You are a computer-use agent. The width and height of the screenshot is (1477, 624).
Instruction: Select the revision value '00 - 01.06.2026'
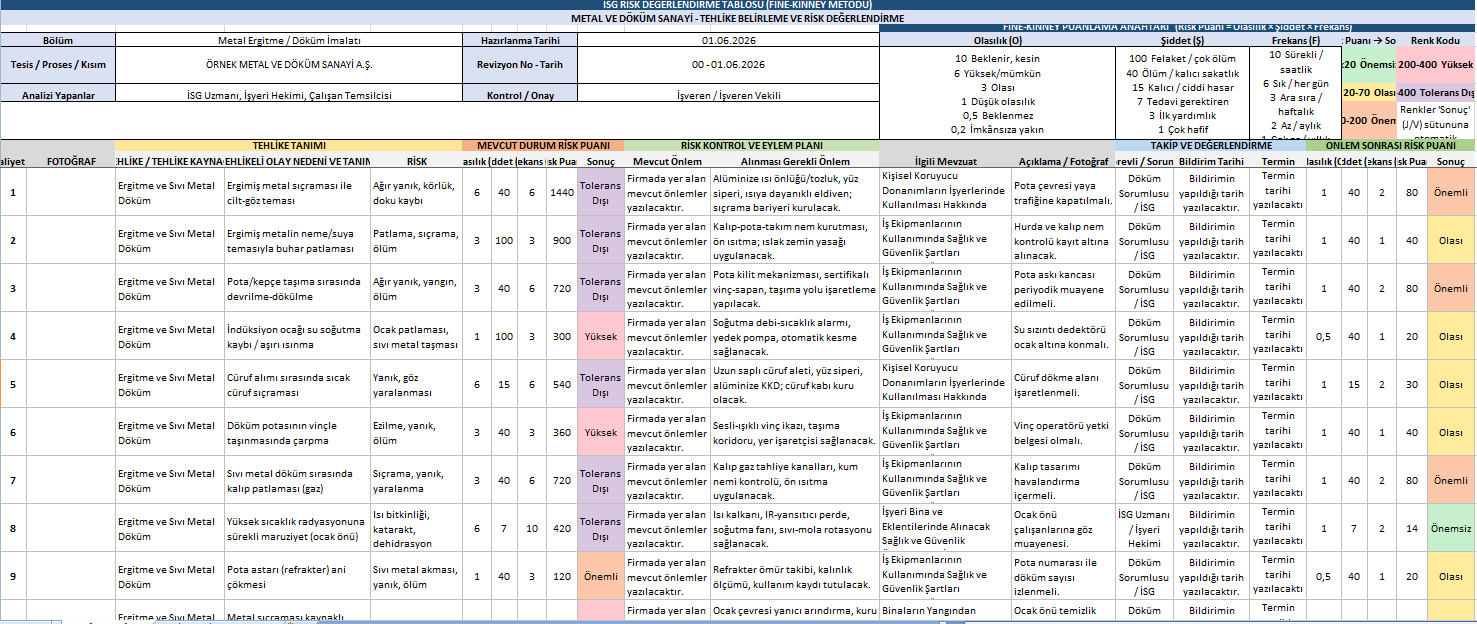pos(728,64)
